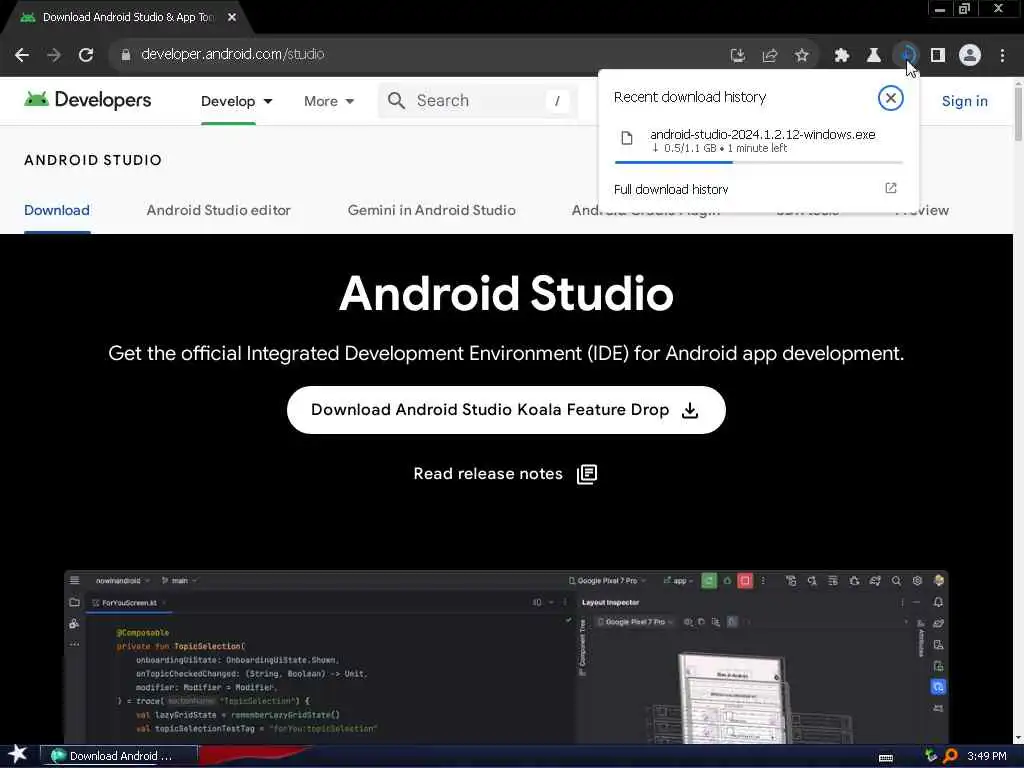Click the Chrome Labs flask icon
Image resolution: width=1024 pixels, height=768 pixels.
pyautogui.click(x=874, y=56)
